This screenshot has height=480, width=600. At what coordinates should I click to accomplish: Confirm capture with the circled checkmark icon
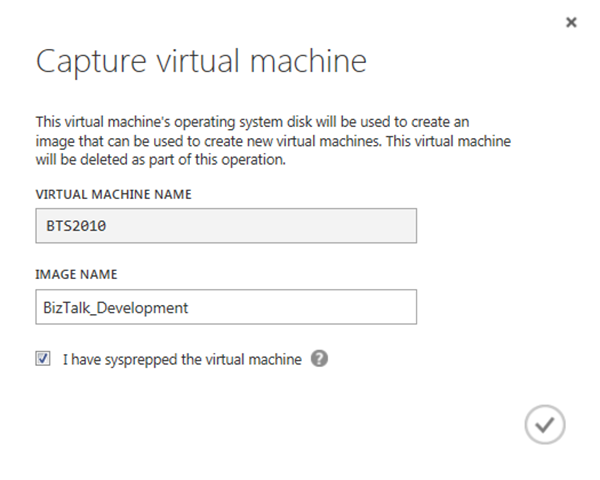545,425
